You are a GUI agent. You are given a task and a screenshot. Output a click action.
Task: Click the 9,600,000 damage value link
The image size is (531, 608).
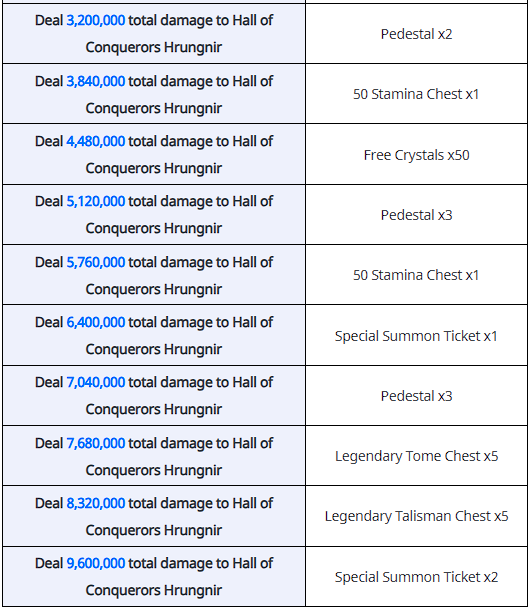(x=95, y=564)
